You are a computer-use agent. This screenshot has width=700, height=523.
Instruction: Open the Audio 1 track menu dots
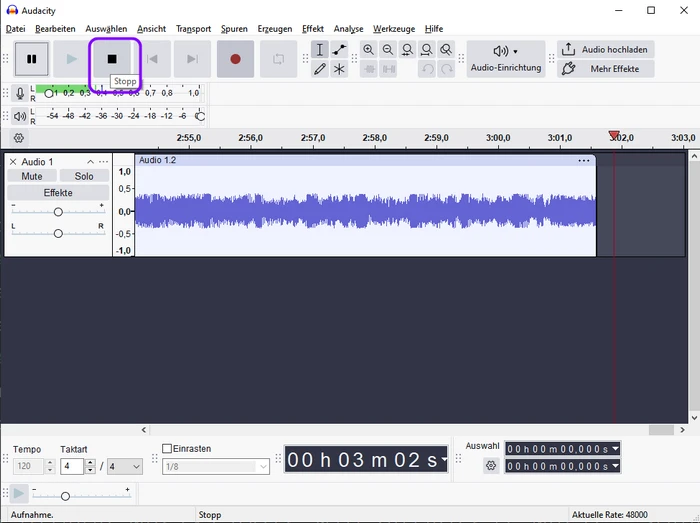(x=104, y=162)
